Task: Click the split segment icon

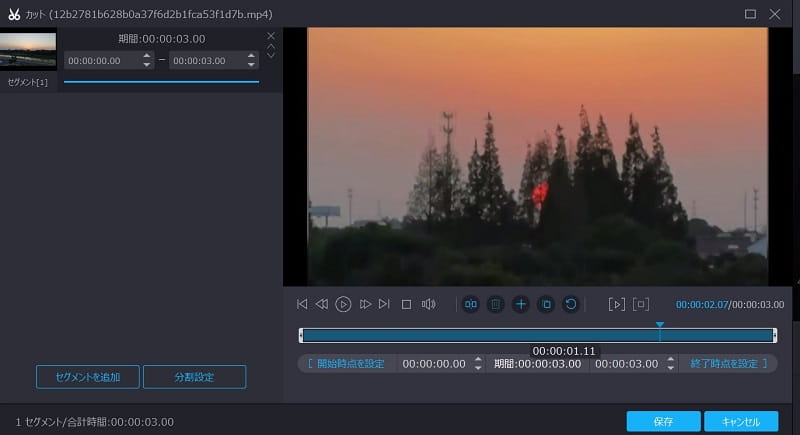Action: point(471,304)
